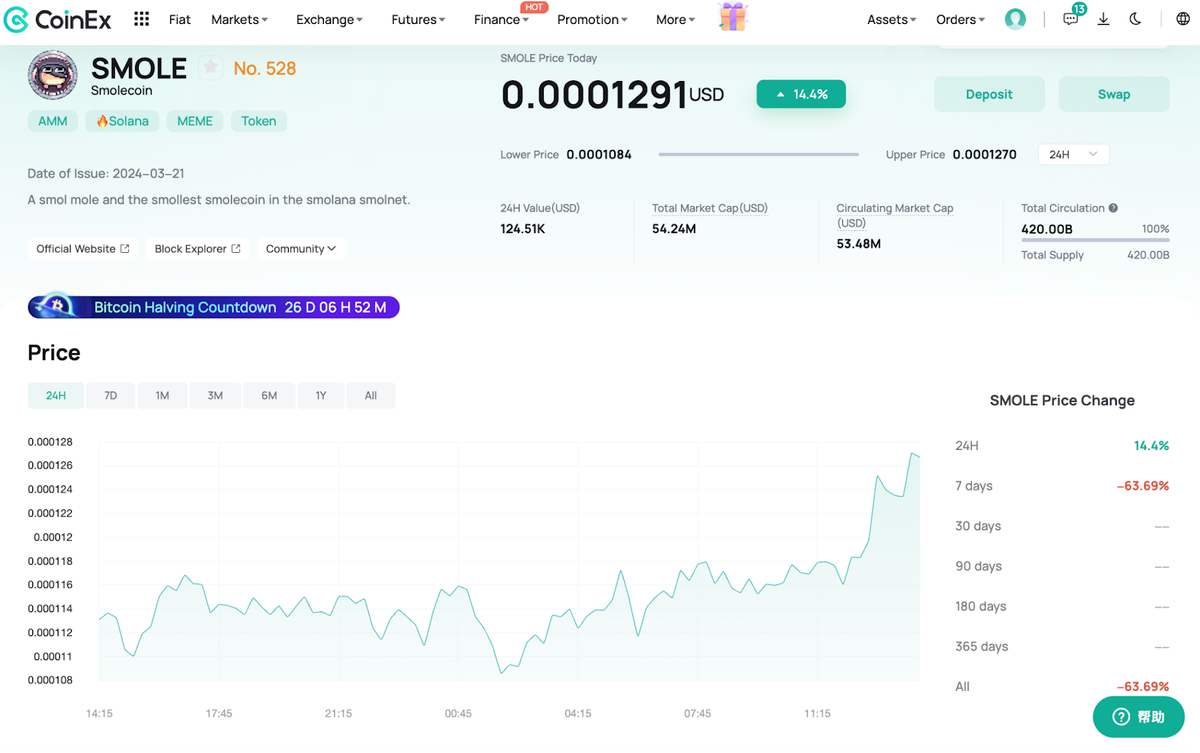Open the Block Explorer link
The height and width of the screenshot is (753, 1200).
pyautogui.click(x=197, y=249)
